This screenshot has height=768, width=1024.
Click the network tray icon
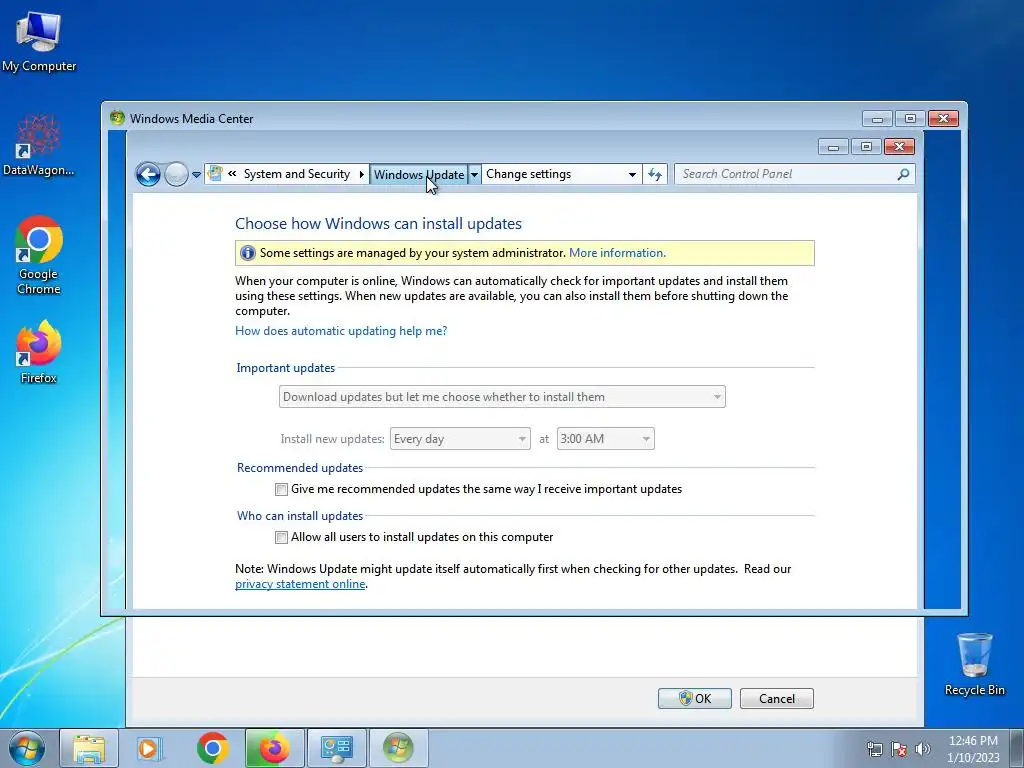[x=874, y=749]
